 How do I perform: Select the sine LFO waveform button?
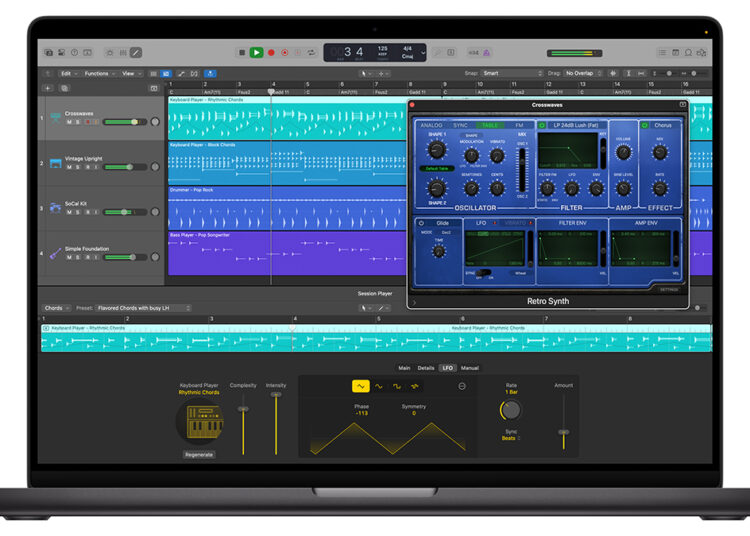click(x=379, y=386)
